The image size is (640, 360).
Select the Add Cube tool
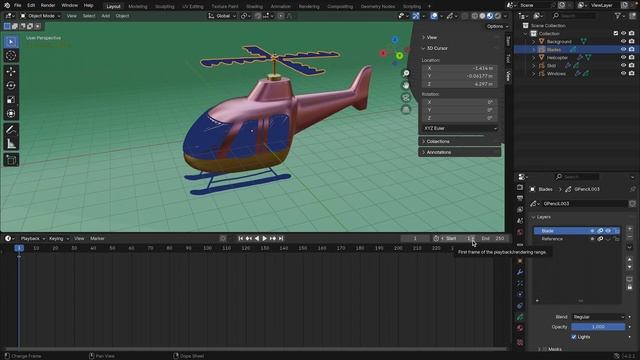tap(11, 160)
